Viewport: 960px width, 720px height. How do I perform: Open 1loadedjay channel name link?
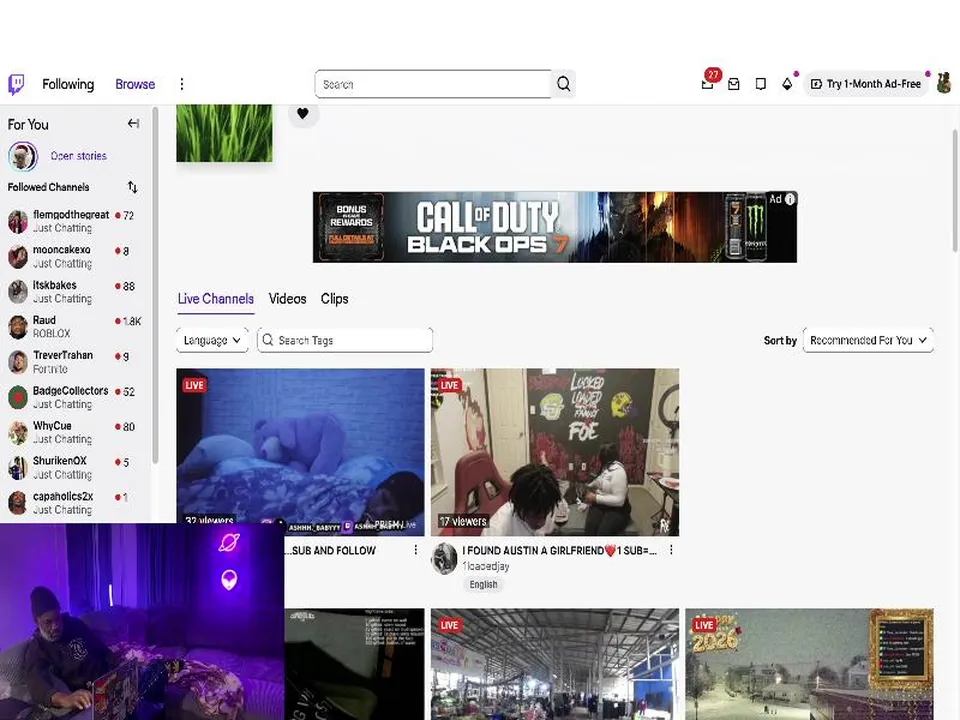click(x=486, y=566)
